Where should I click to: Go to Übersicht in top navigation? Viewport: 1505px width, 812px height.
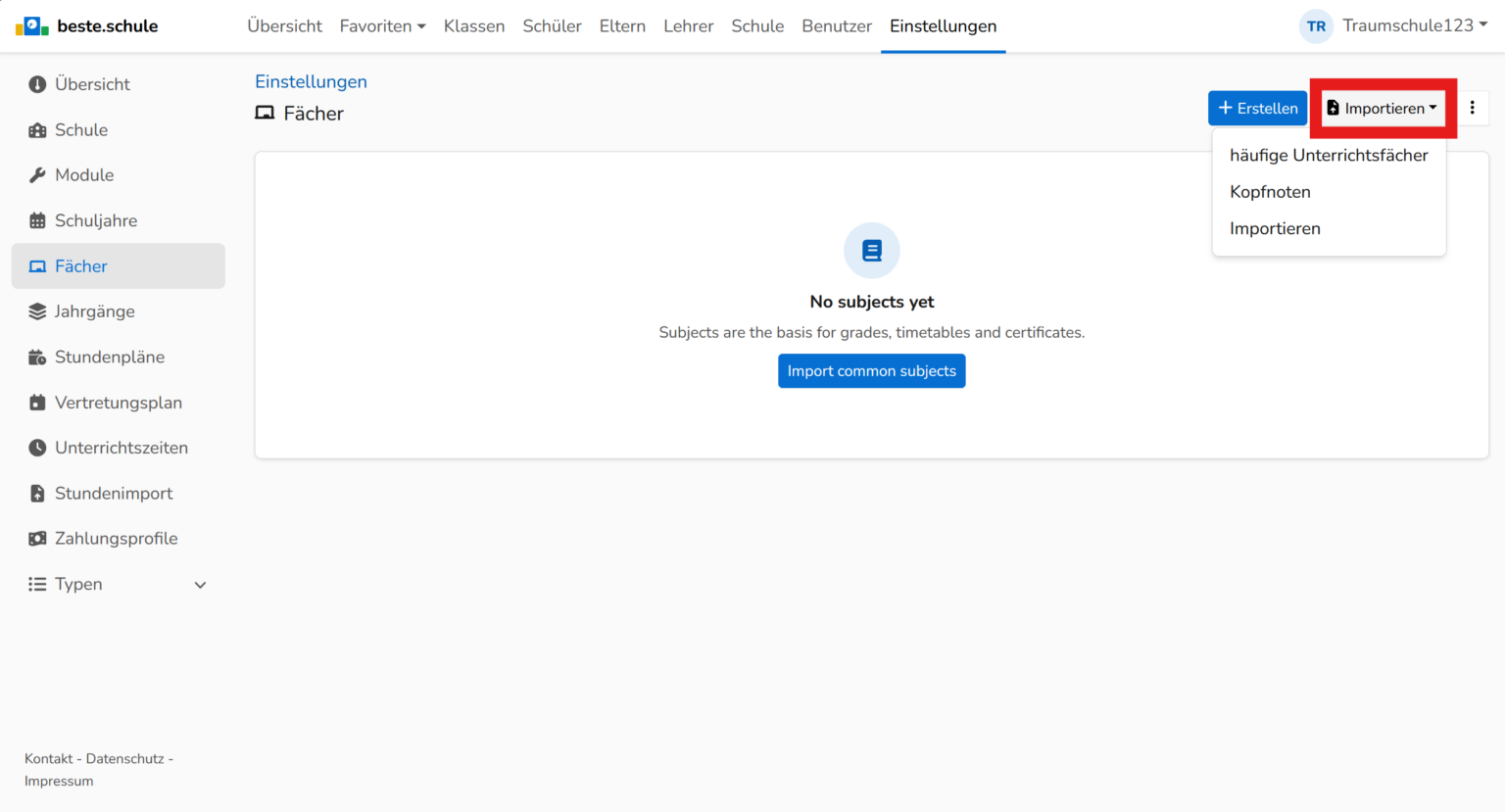pyautogui.click(x=284, y=26)
